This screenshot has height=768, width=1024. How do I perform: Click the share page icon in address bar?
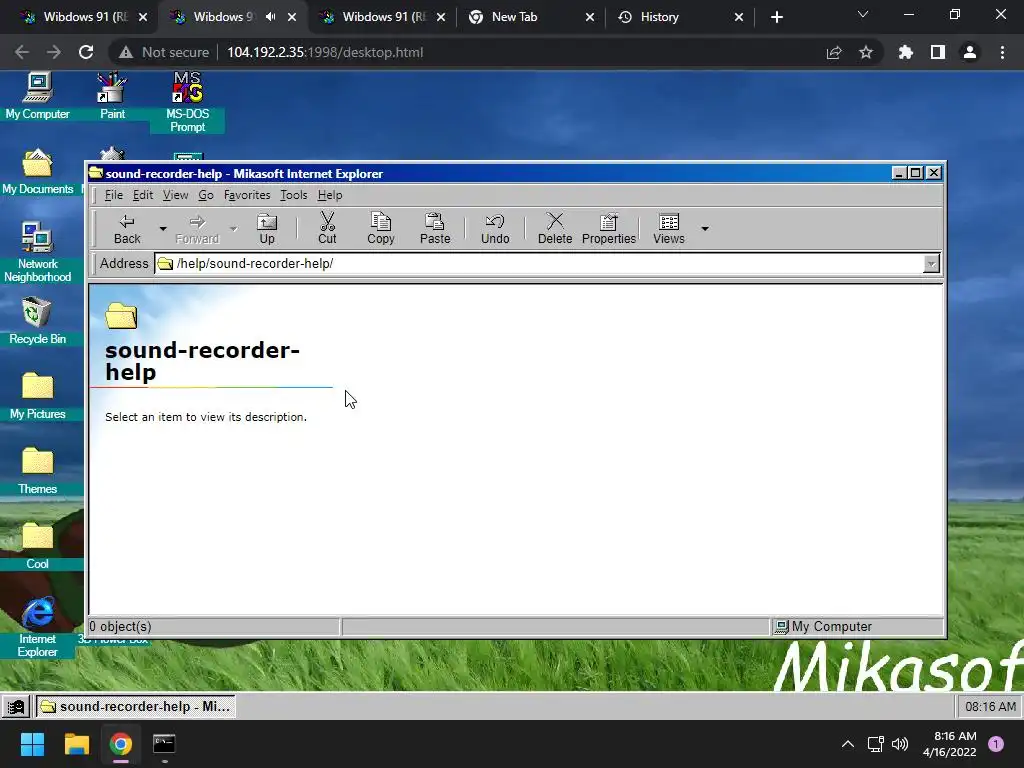click(x=834, y=52)
